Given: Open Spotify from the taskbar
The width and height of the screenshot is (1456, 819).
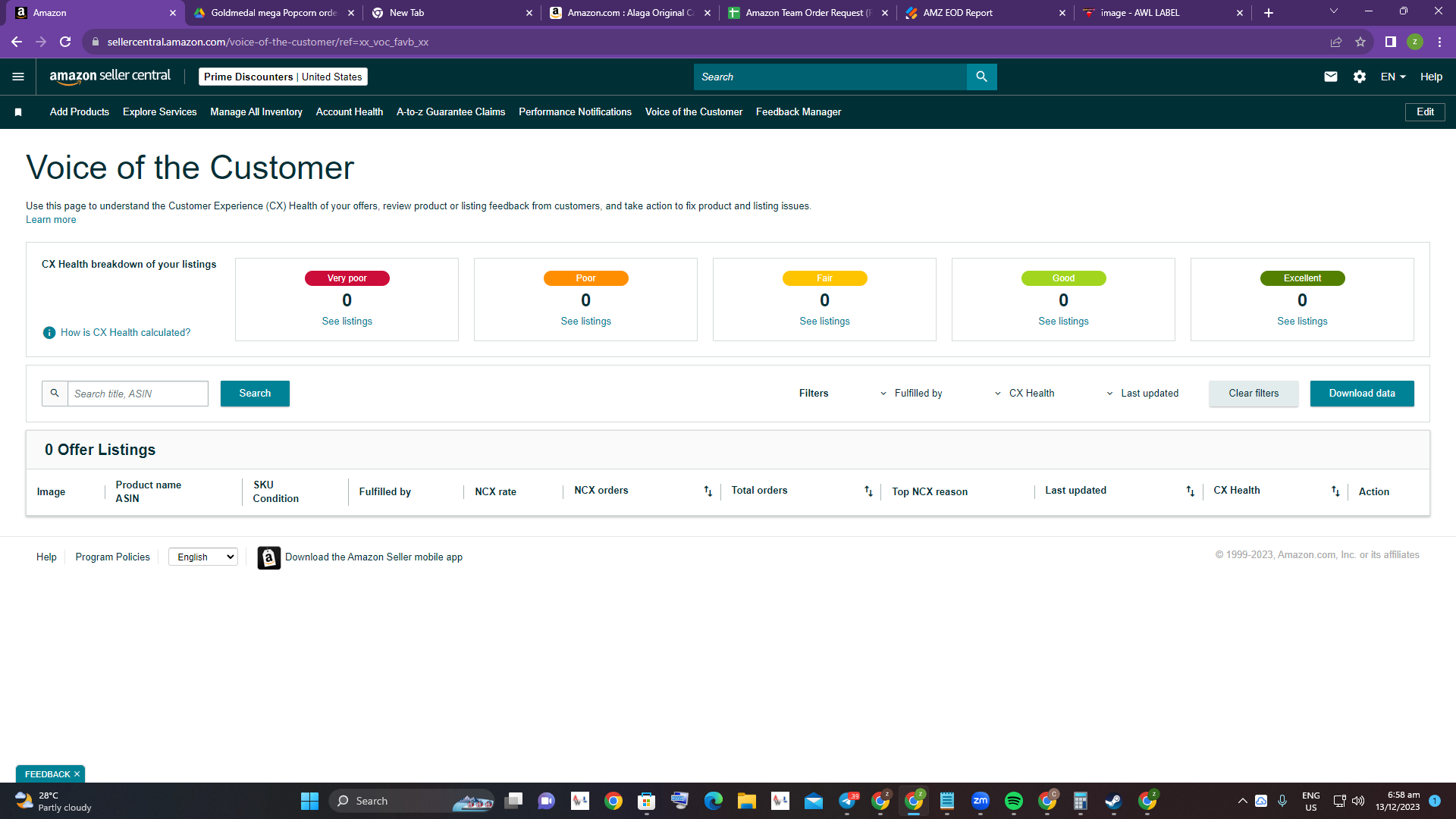Looking at the screenshot, I should (1014, 801).
